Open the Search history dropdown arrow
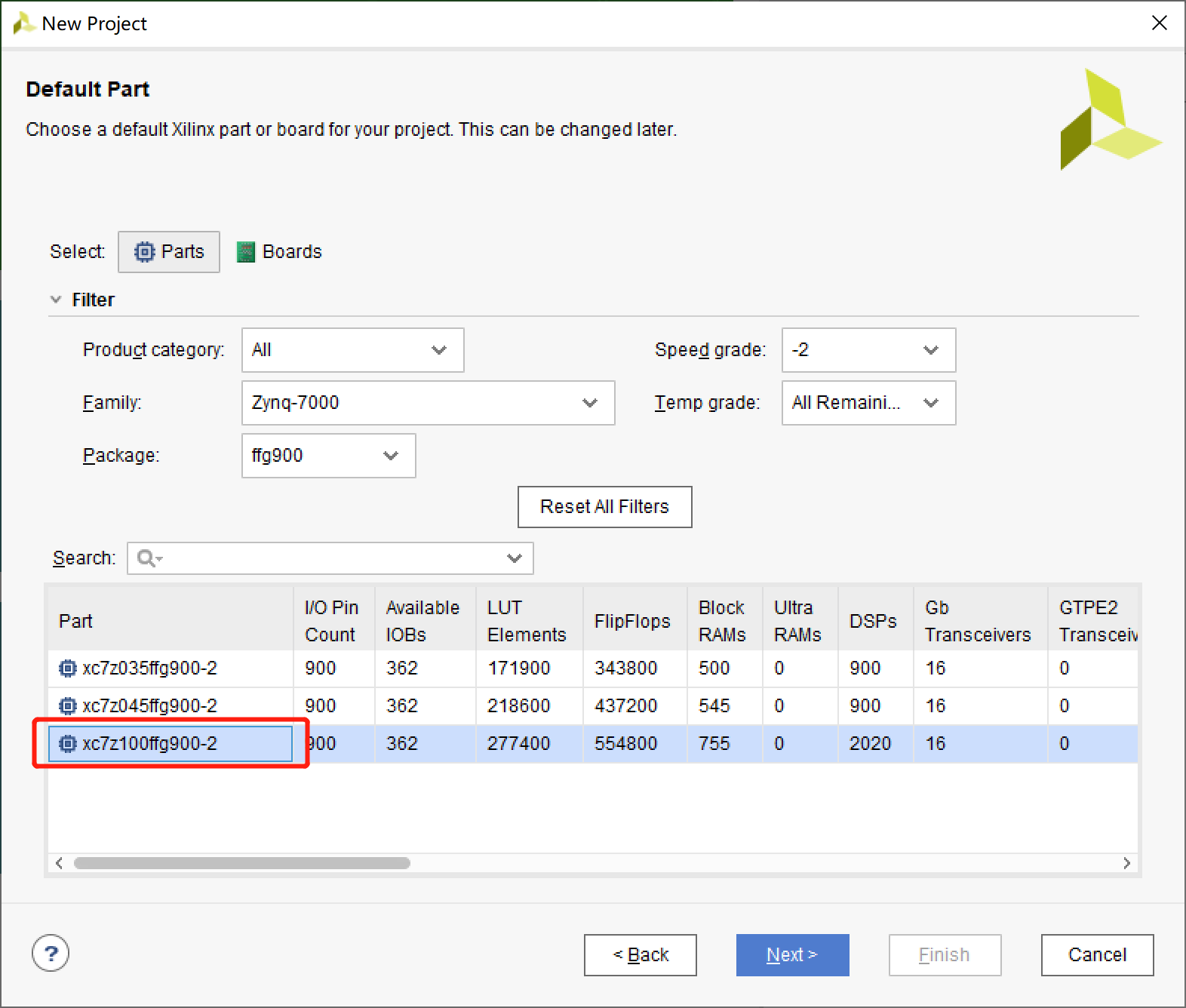 tap(515, 558)
